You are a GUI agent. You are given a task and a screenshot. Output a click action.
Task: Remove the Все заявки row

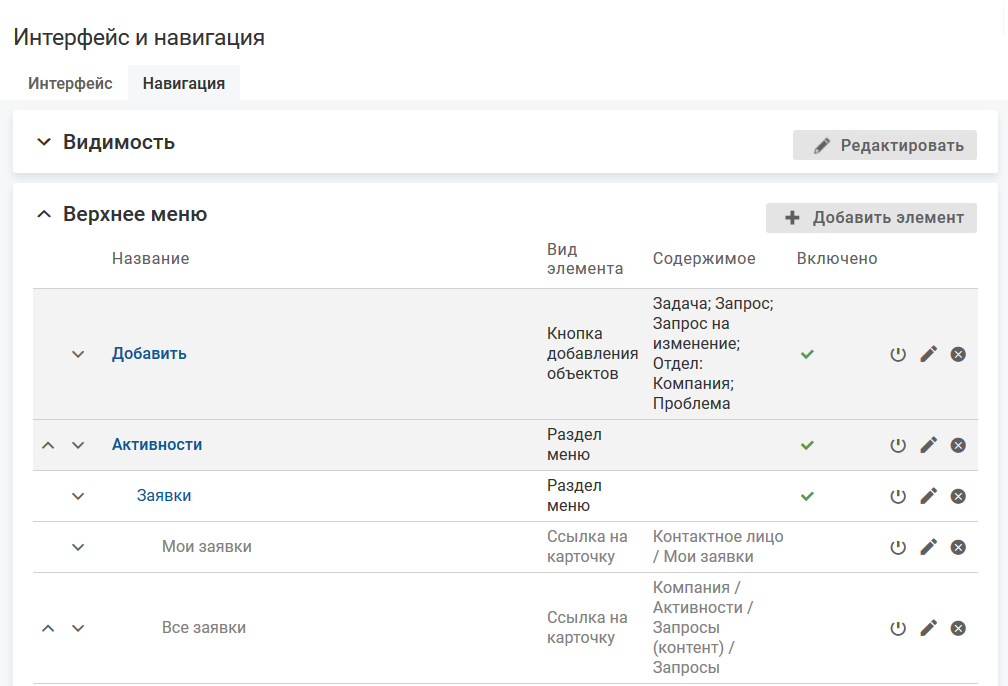click(x=958, y=628)
